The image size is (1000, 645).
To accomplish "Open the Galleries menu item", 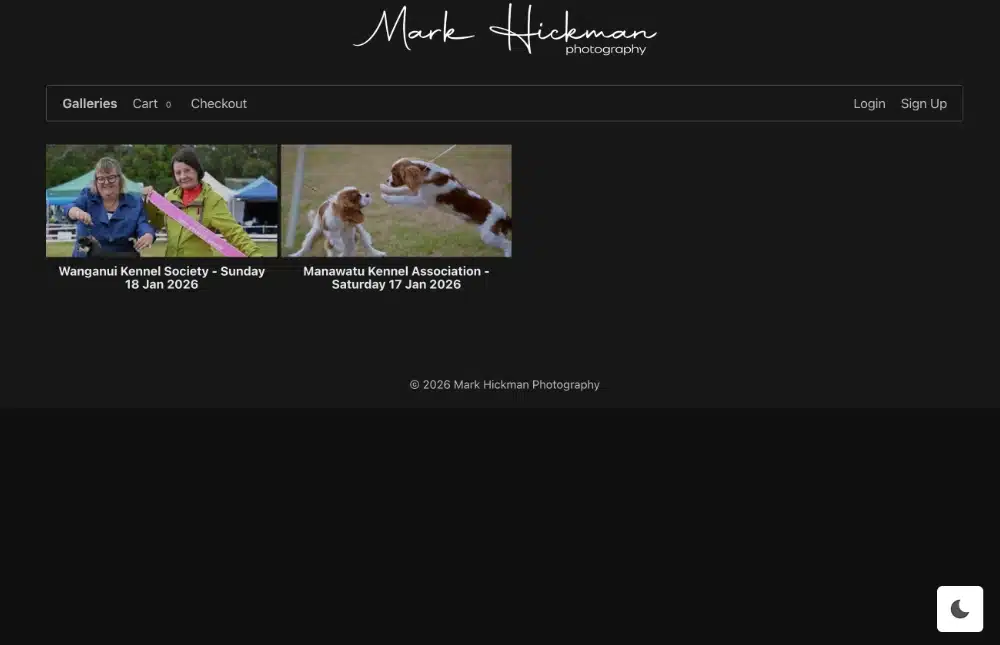I will click(x=89, y=103).
